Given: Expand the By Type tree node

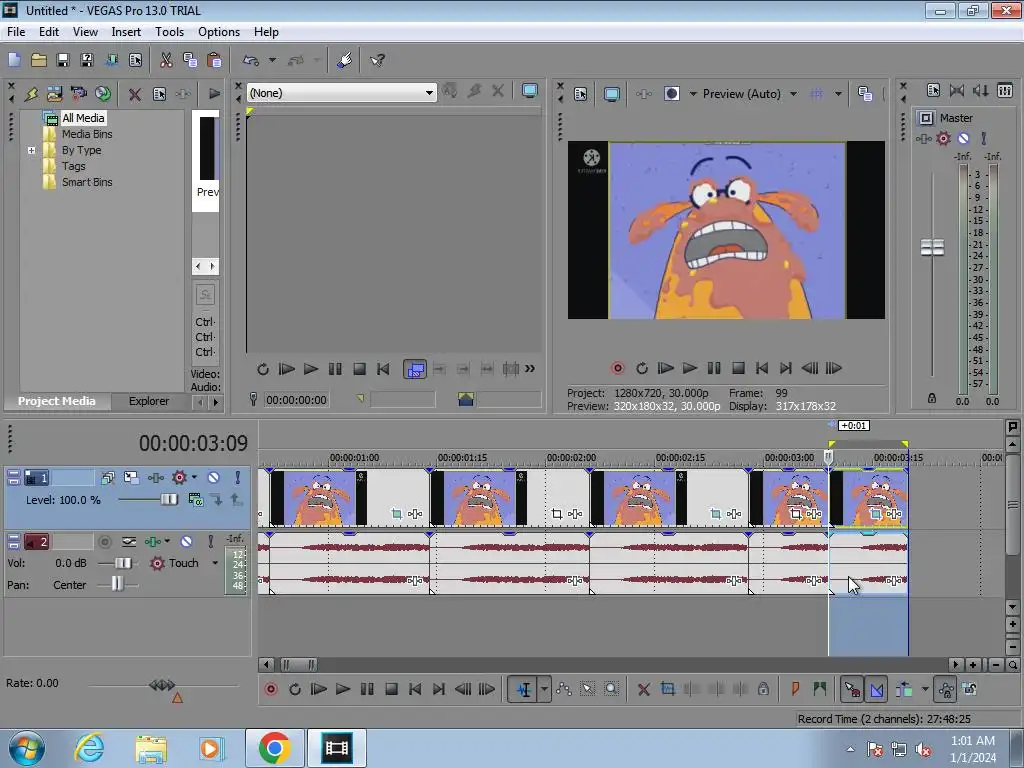Looking at the screenshot, I should coord(31,150).
